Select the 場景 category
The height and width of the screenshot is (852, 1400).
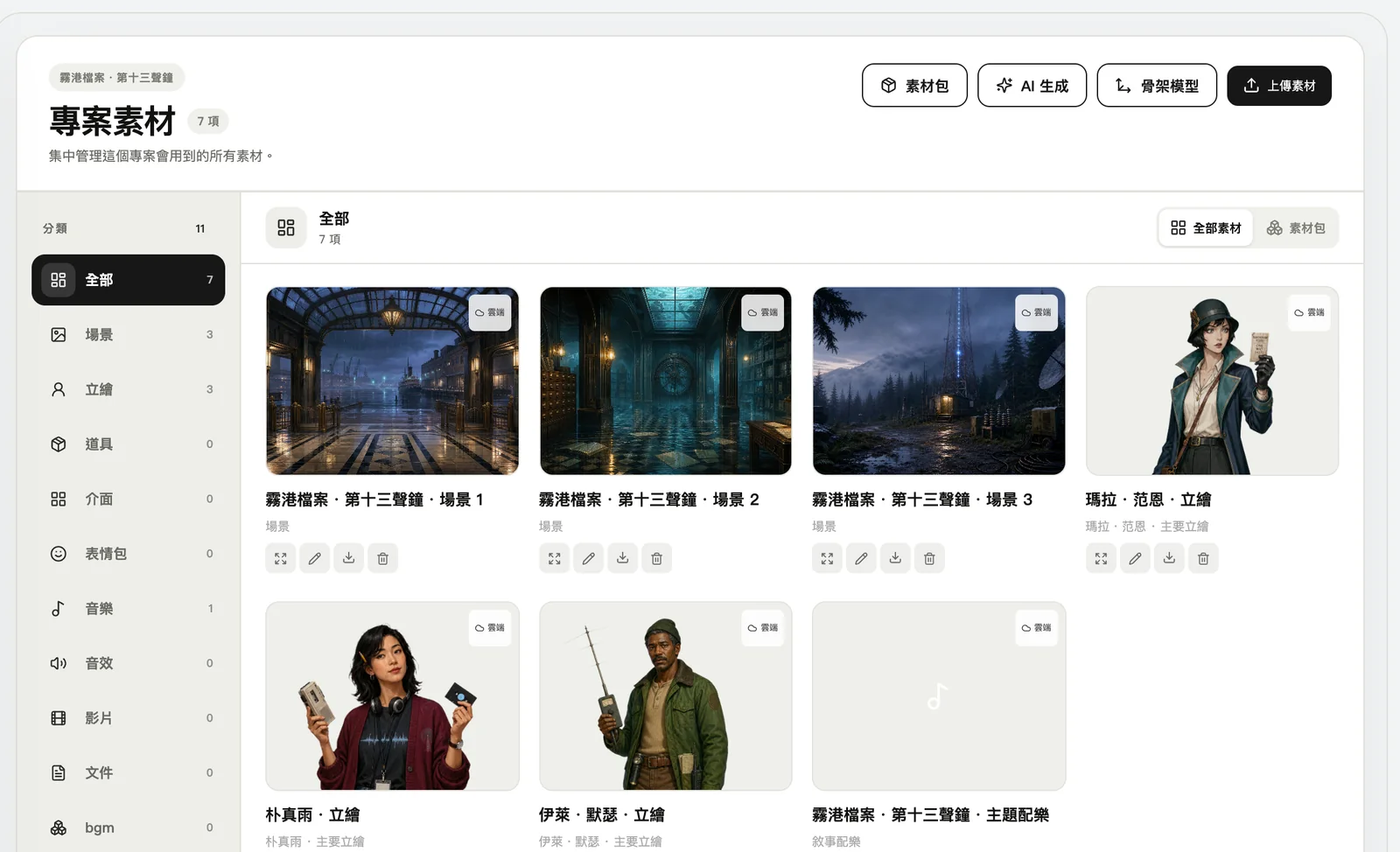[x=129, y=335]
